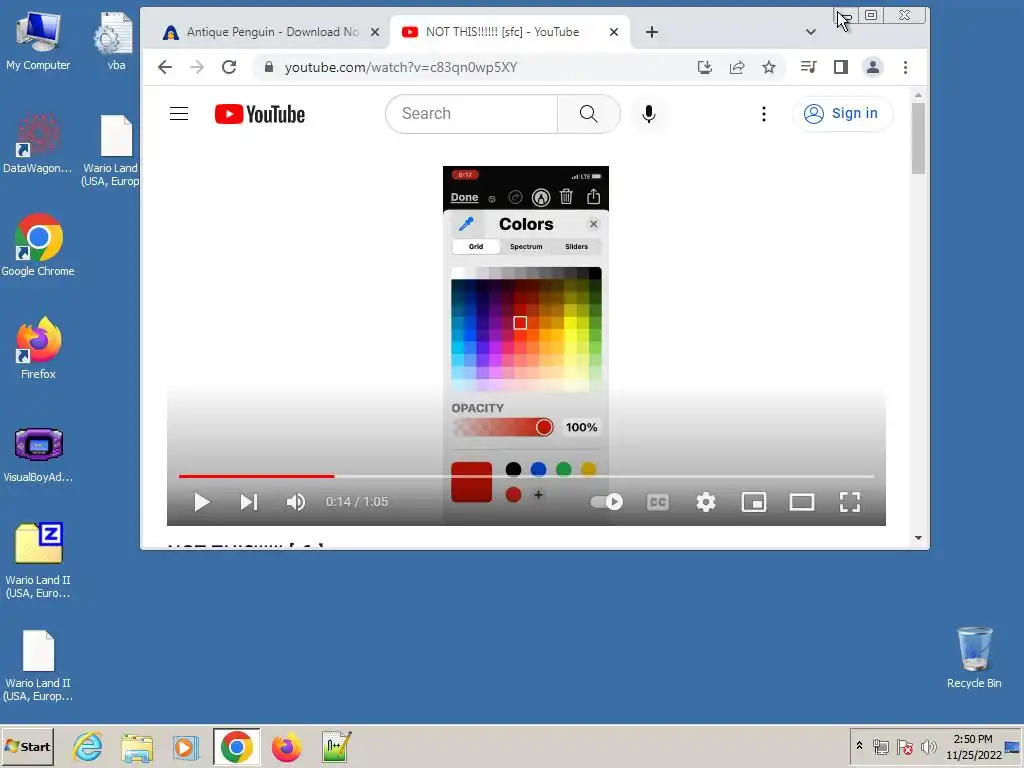Skip to the next video
The image size is (1024, 768).
[x=249, y=502]
